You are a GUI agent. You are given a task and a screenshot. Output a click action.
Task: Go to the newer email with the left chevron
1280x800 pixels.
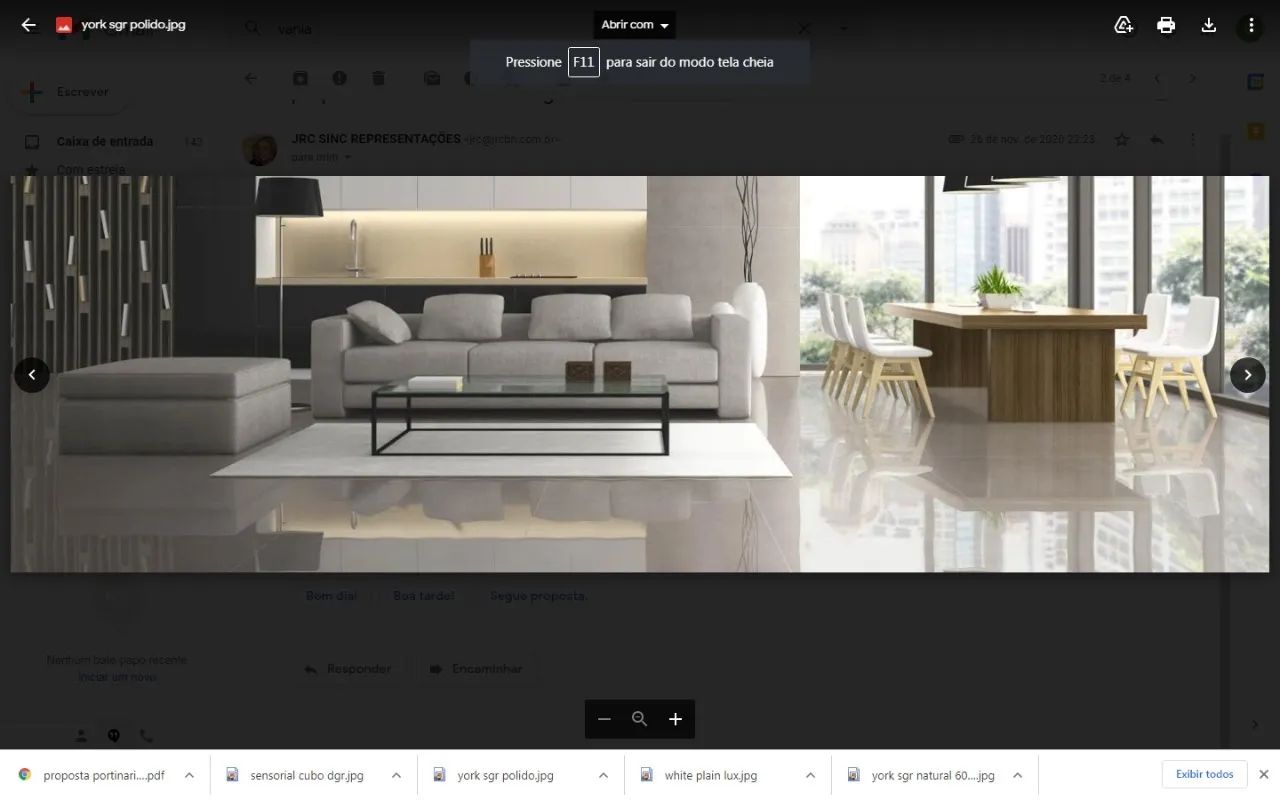pyautogui.click(x=1158, y=78)
